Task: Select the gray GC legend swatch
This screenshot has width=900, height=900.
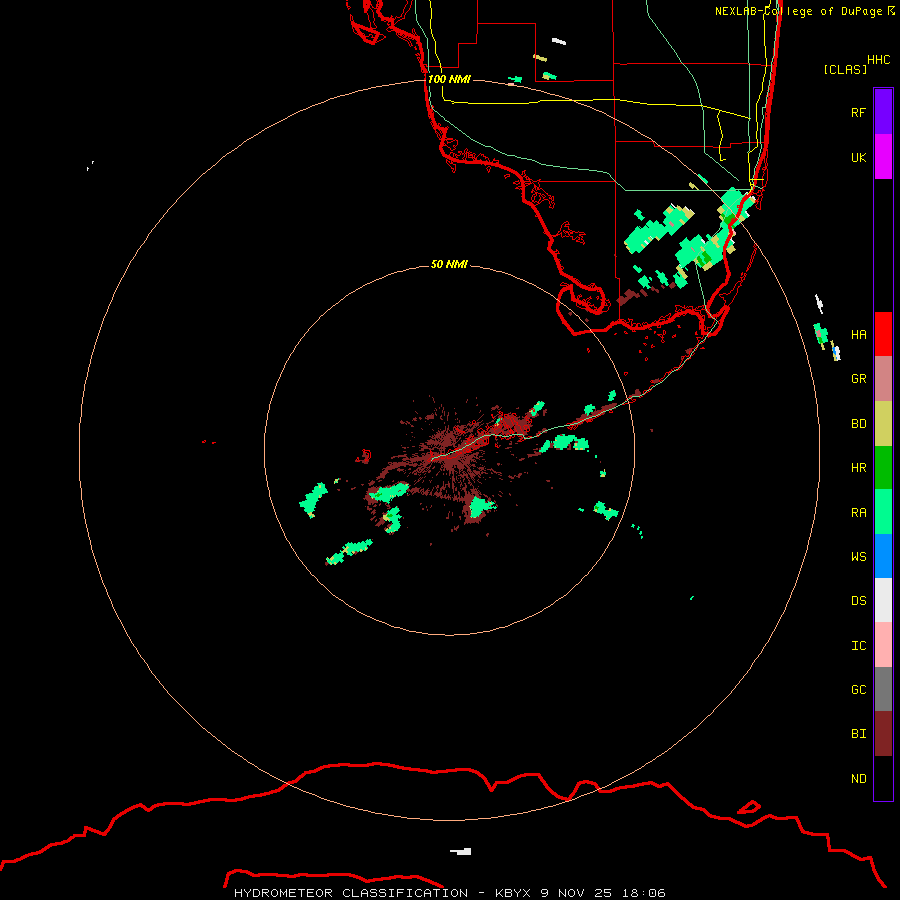Action: pos(883,689)
